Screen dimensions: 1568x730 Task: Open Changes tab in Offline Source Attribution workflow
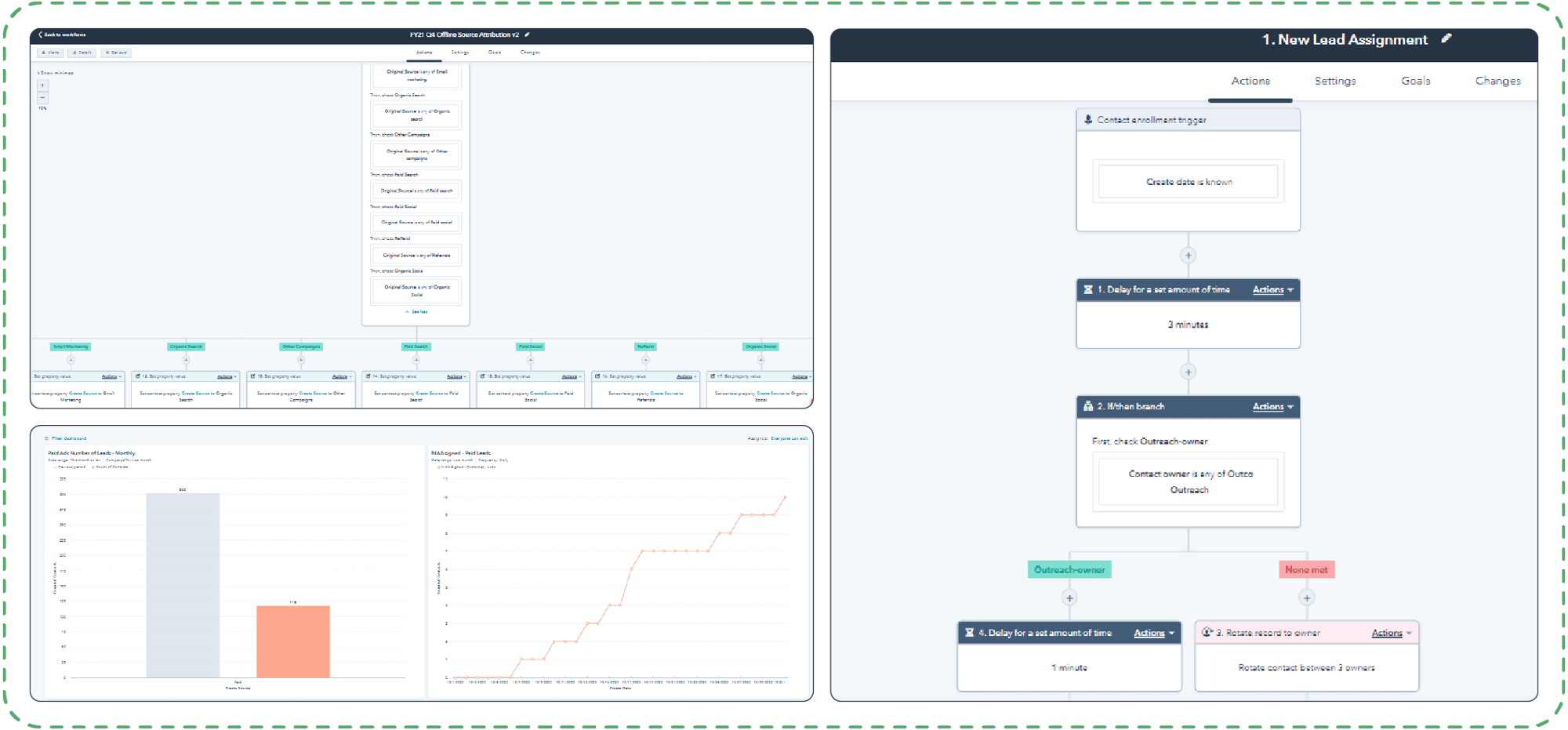(530, 53)
